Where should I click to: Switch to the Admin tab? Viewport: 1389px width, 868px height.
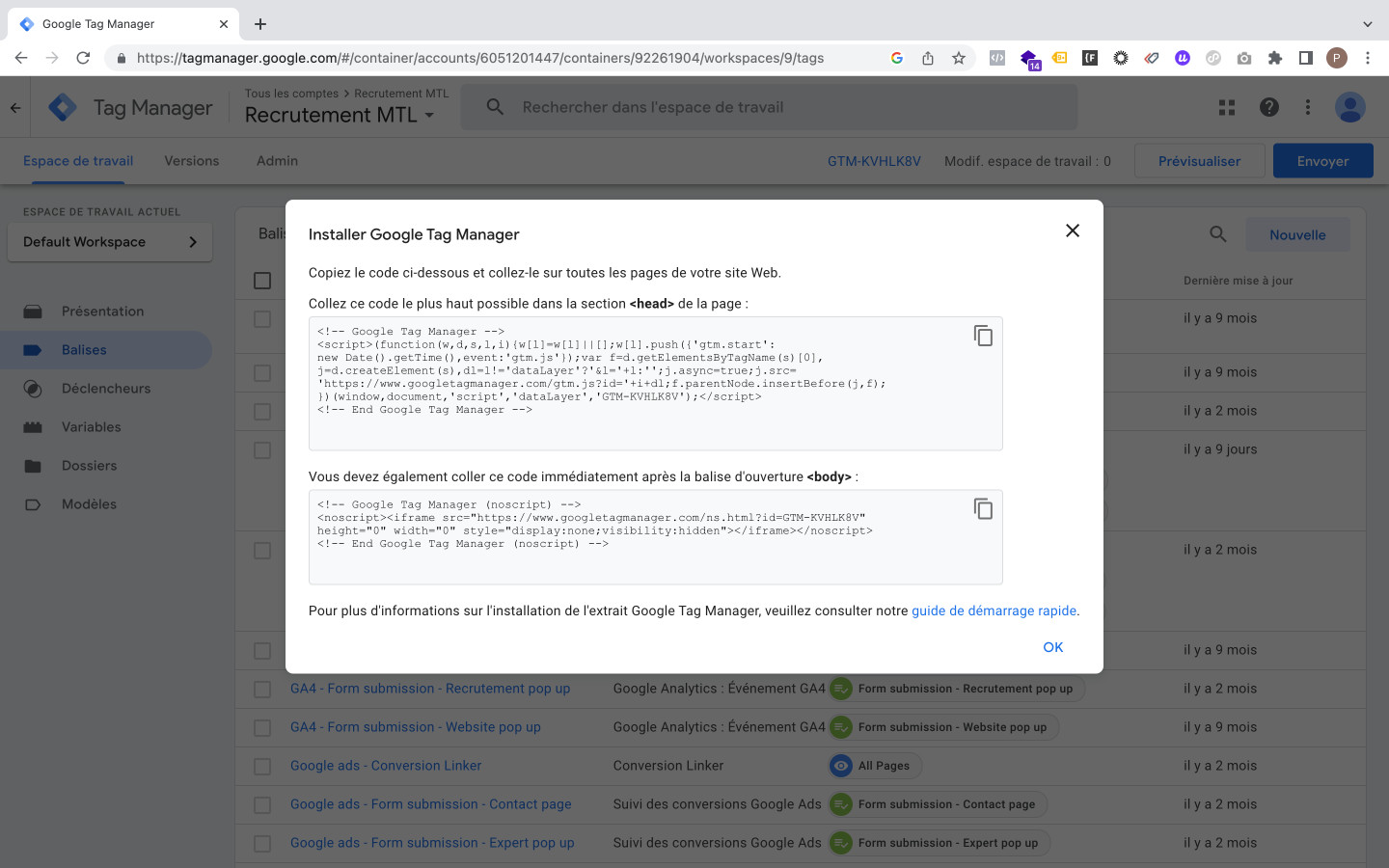point(277,161)
